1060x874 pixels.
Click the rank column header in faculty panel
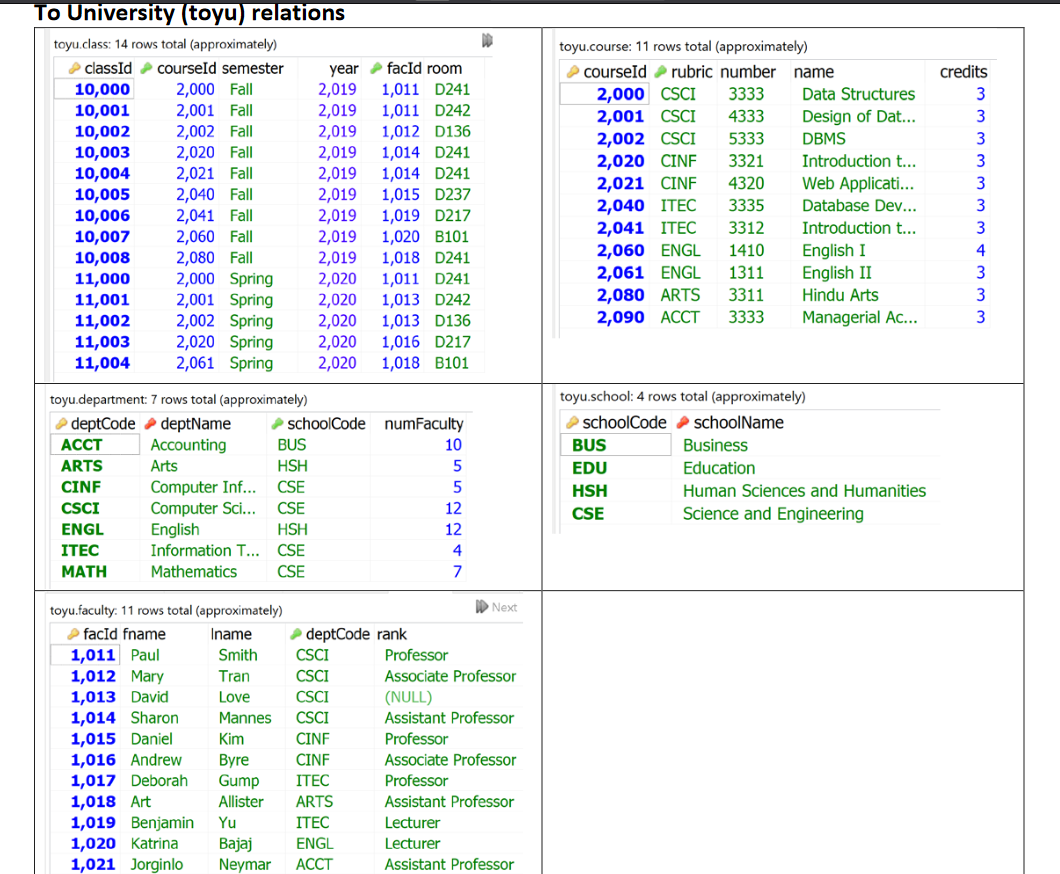389,633
